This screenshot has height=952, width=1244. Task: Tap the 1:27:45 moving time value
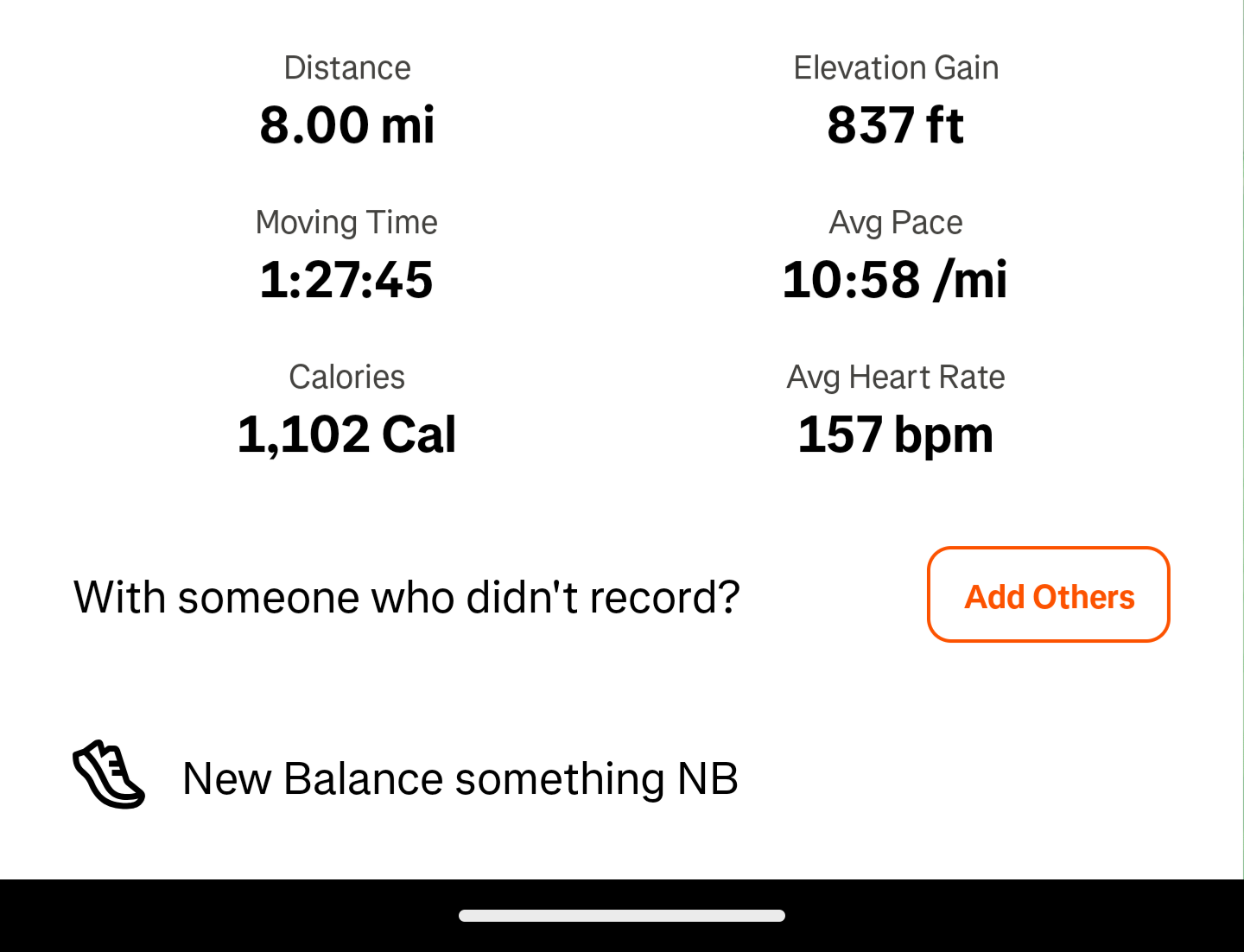[346, 279]
